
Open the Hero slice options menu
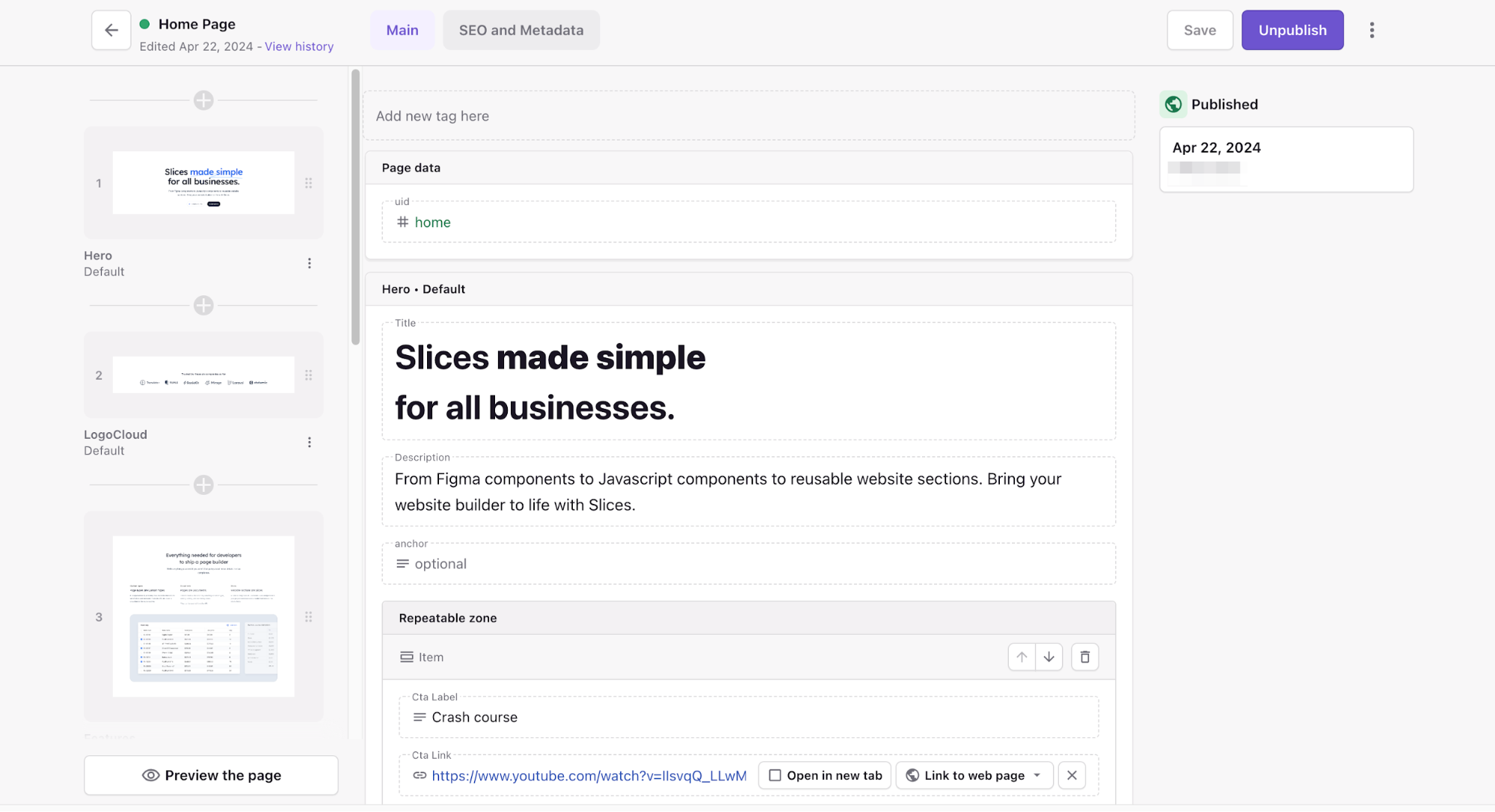[x=309, y=263]
